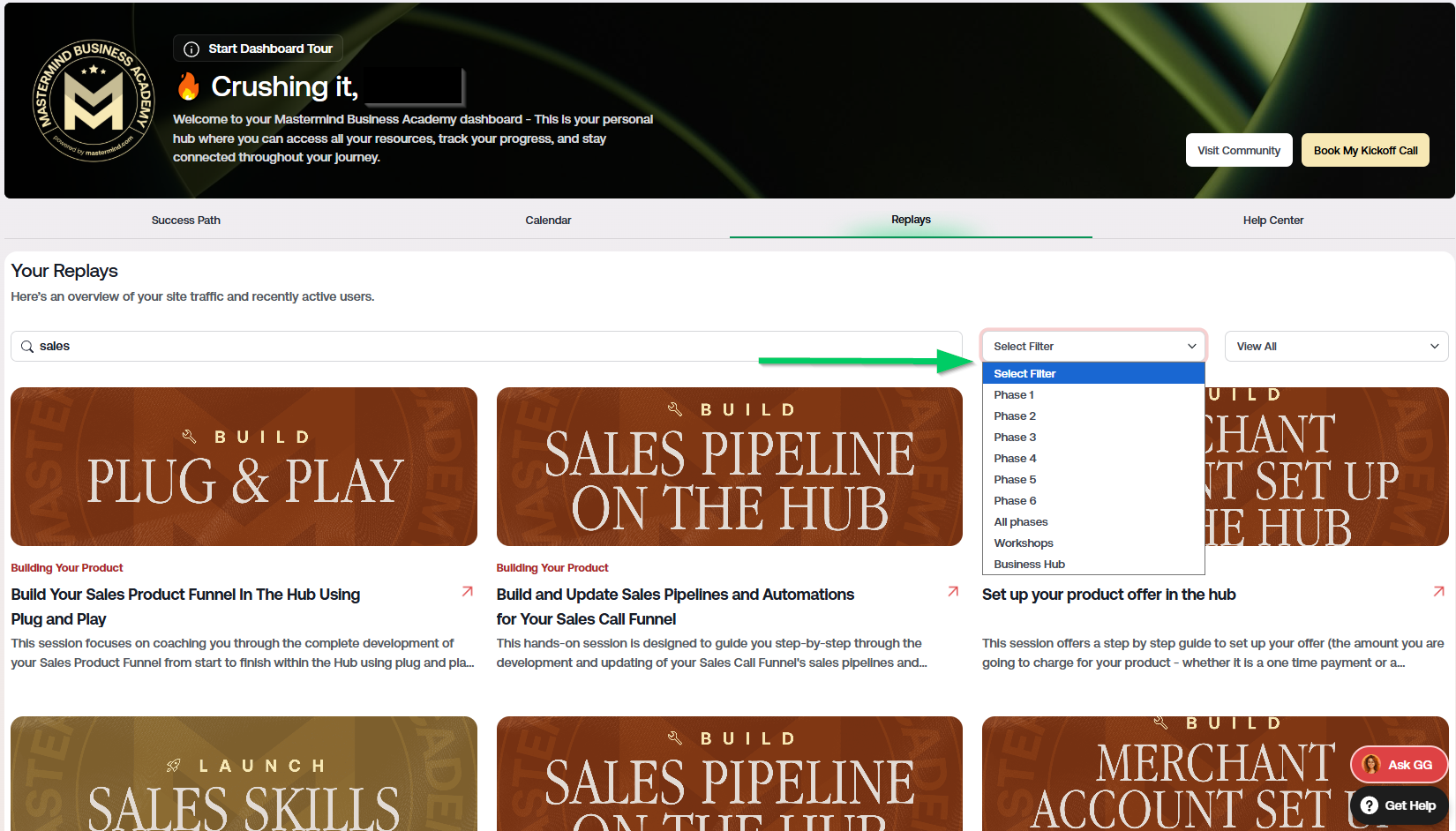Click the 'Your Replays' heading

pyautogui.click(x=64, y=271)
